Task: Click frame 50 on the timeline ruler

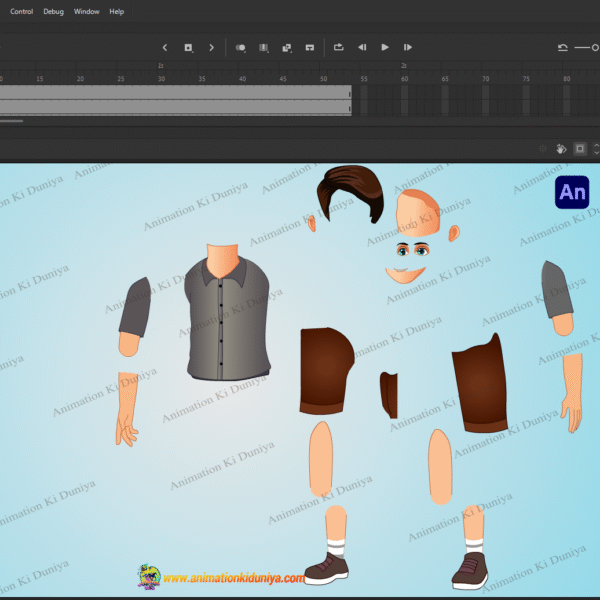Action: (324, 79)
